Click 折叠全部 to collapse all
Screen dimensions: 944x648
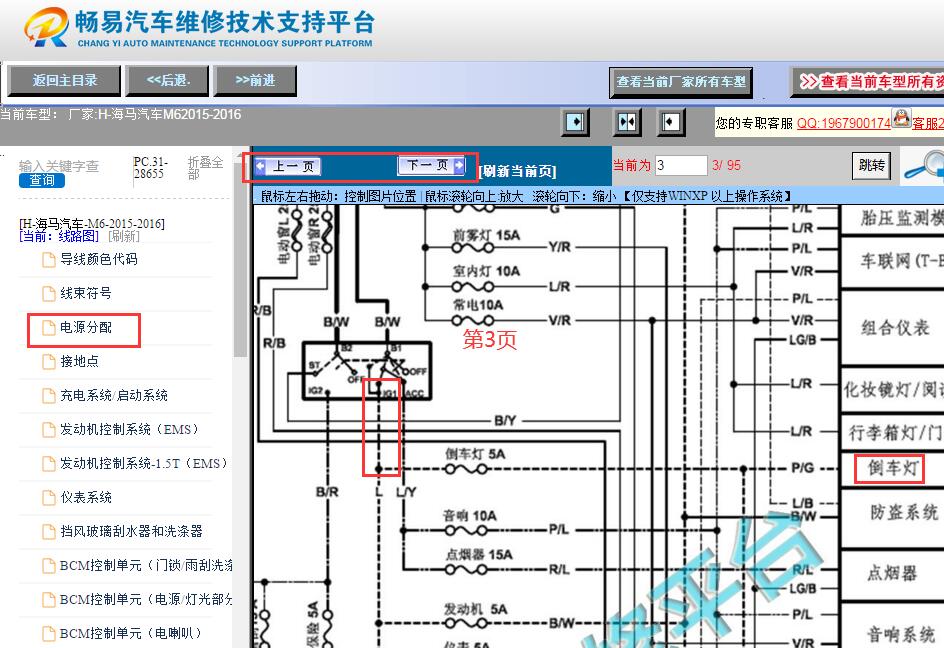205,168
